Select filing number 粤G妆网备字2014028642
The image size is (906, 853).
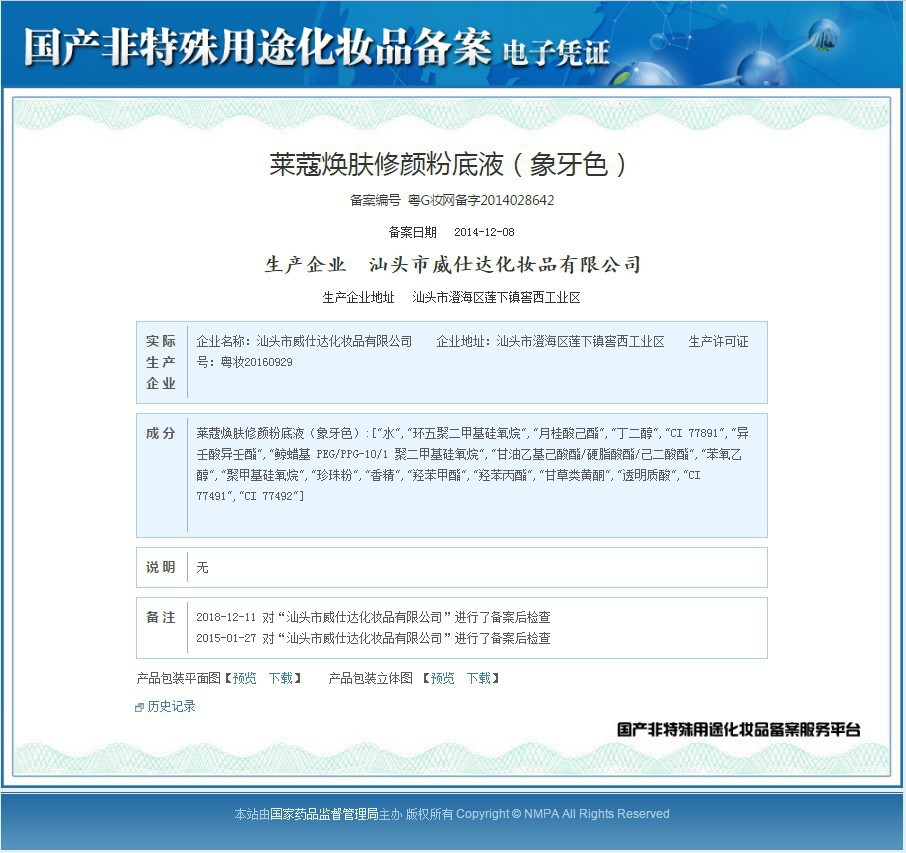[x=481, y=200]
